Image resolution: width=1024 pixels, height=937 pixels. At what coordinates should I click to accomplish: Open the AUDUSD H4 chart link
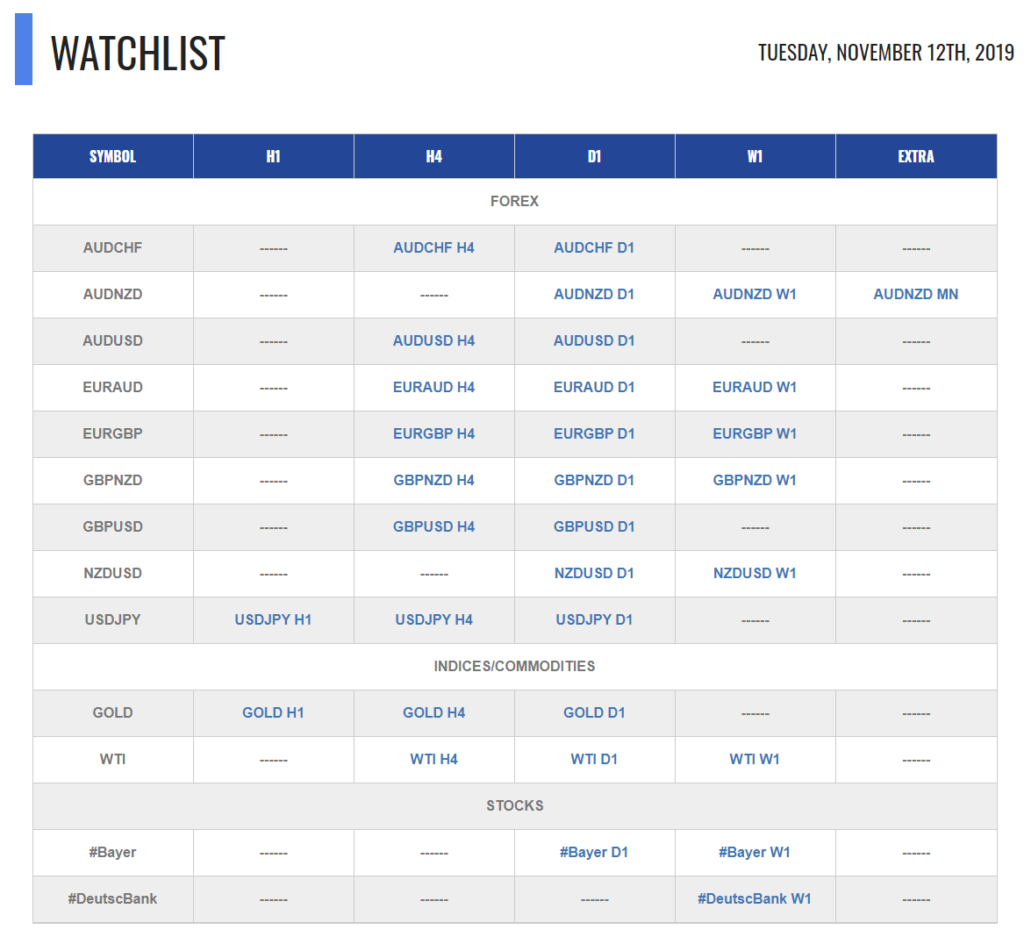(x=434, y=340)
